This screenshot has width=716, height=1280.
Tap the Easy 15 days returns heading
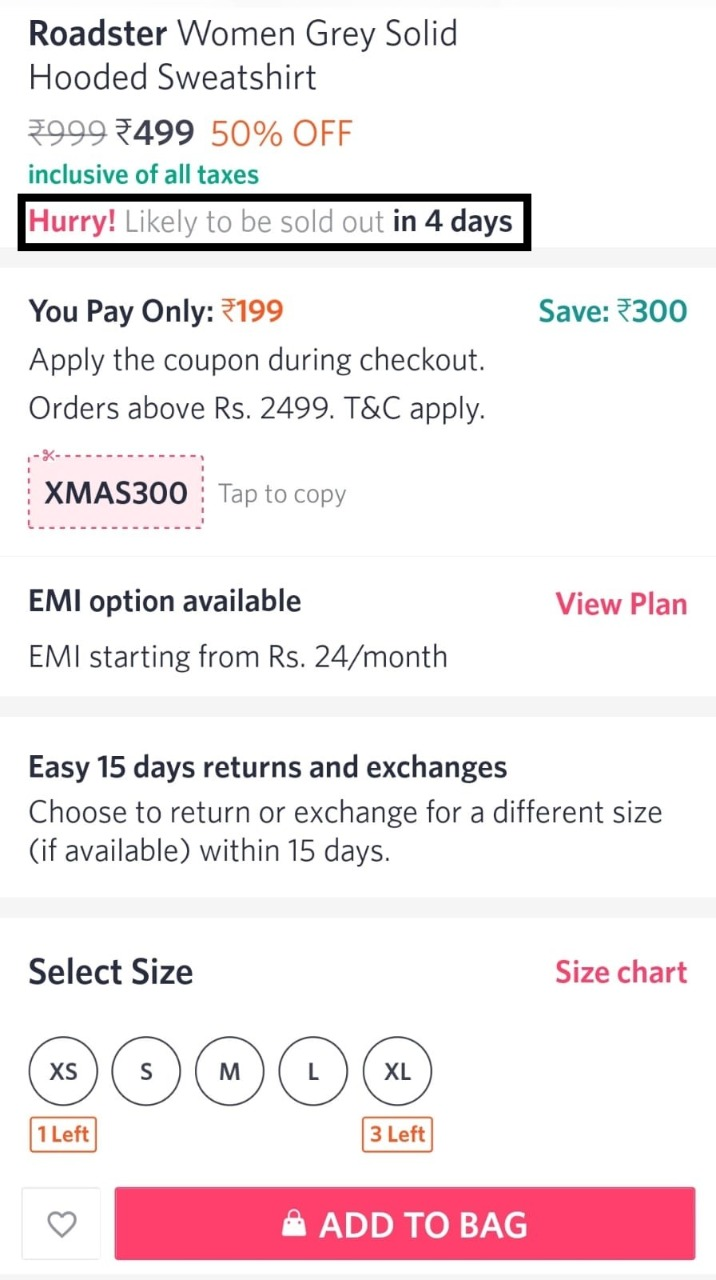pos(268,767)
